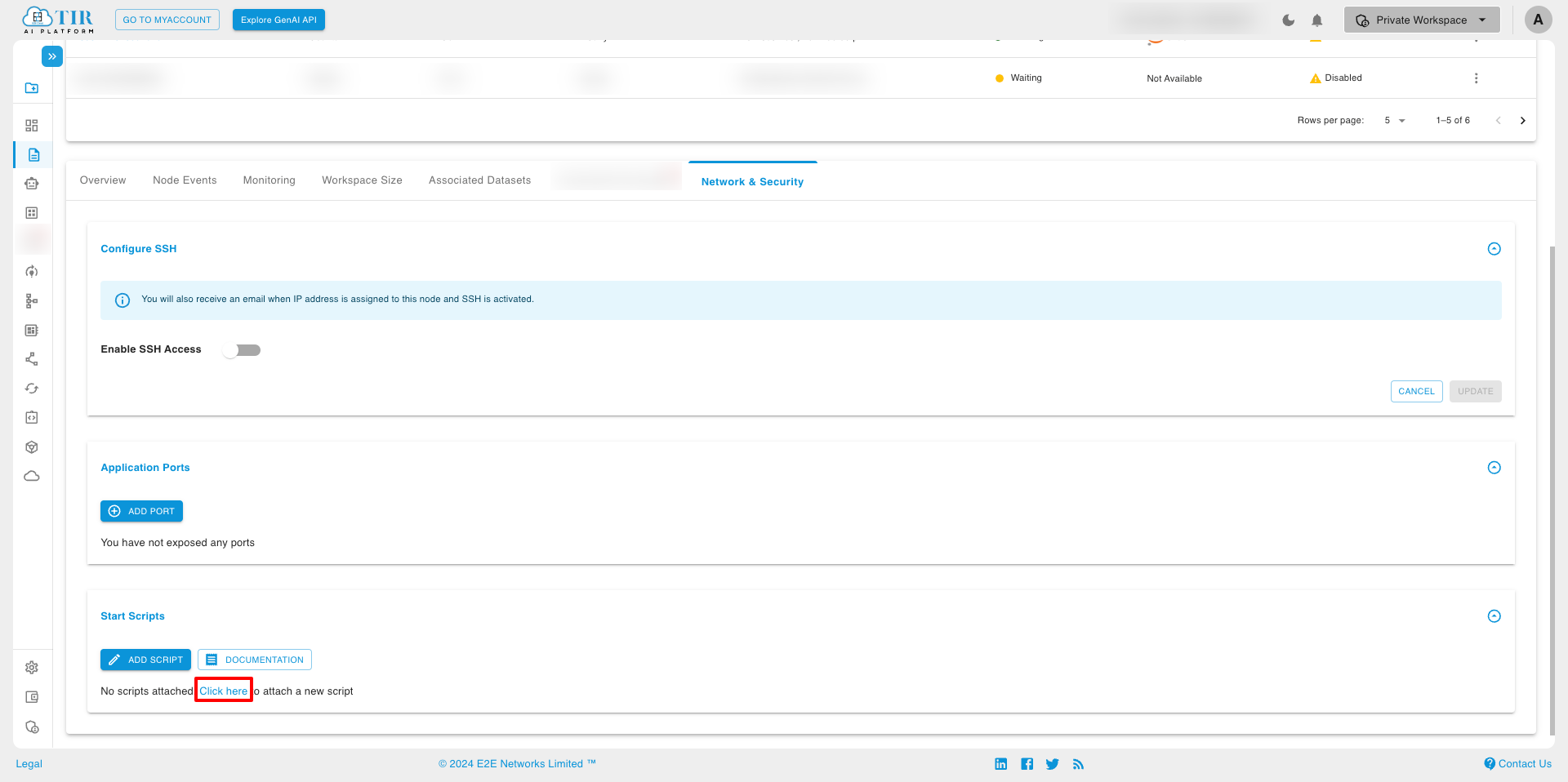Click the info icon in the SSH notice

tap(122, 300)
